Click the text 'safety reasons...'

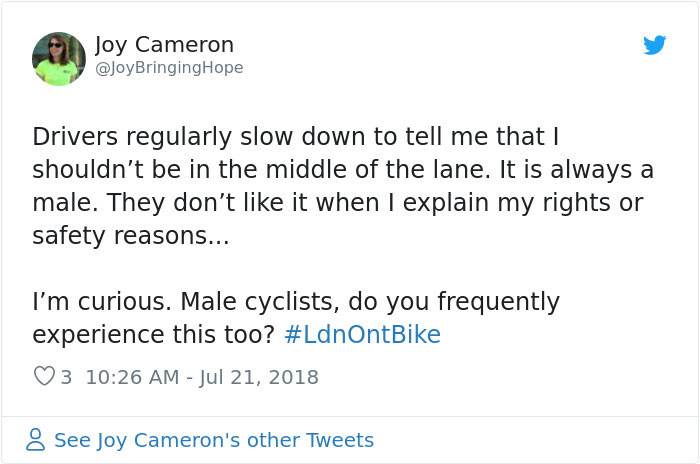click(x=130, y=235)
